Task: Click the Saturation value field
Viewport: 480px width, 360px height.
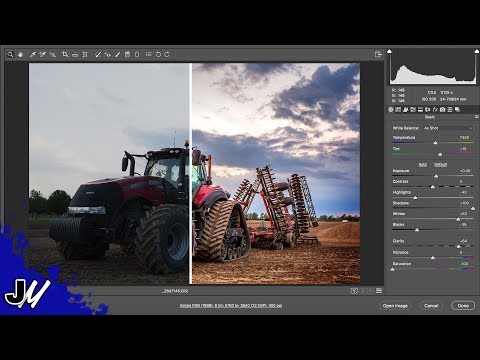Action: point(464,264)
